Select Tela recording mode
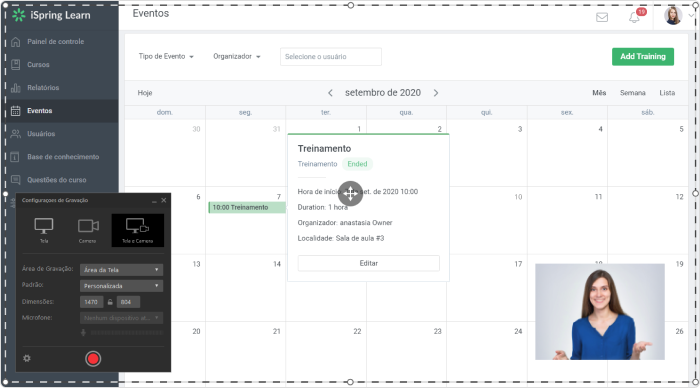Image resolution: width=700 pixels, height=388 pixels. 44,230
